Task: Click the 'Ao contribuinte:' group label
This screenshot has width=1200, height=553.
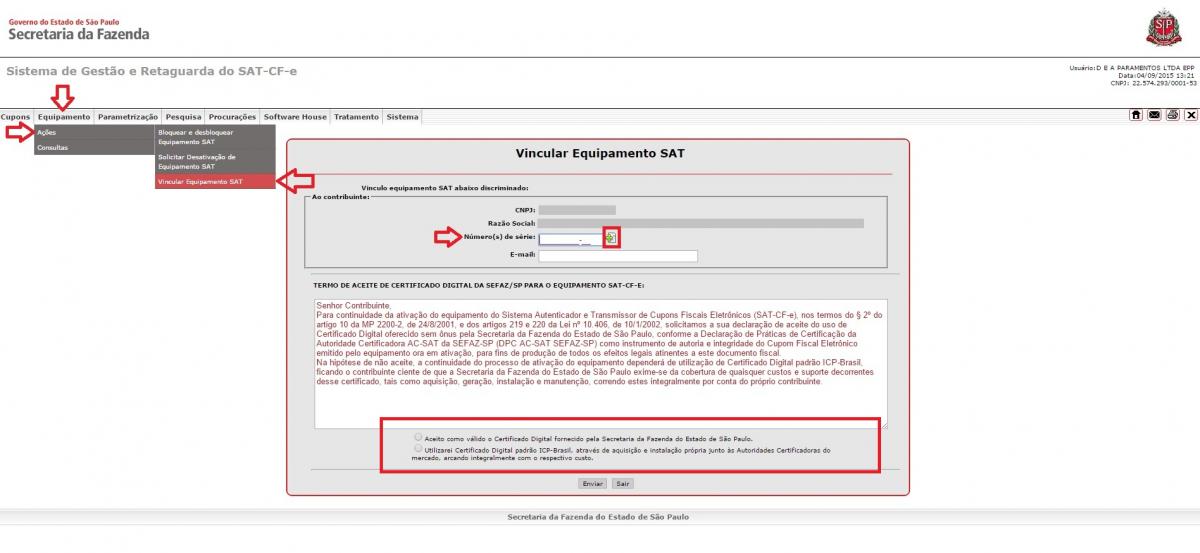Action: click(x=341, y=197)
